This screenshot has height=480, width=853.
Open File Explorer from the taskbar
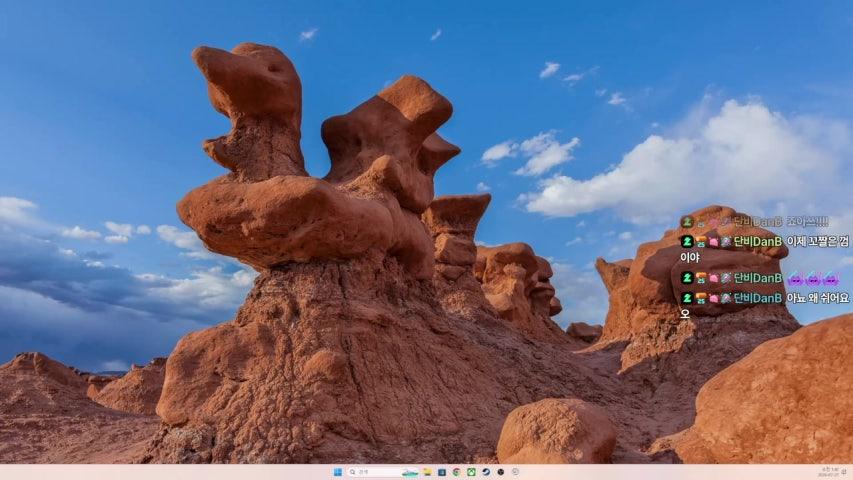pyautogui.click(x=428, y=472)
